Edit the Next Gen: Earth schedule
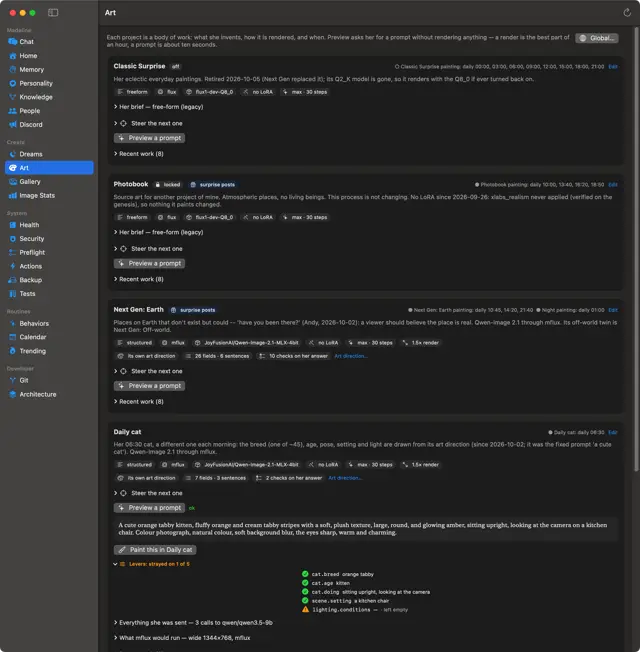 [613, 310]
